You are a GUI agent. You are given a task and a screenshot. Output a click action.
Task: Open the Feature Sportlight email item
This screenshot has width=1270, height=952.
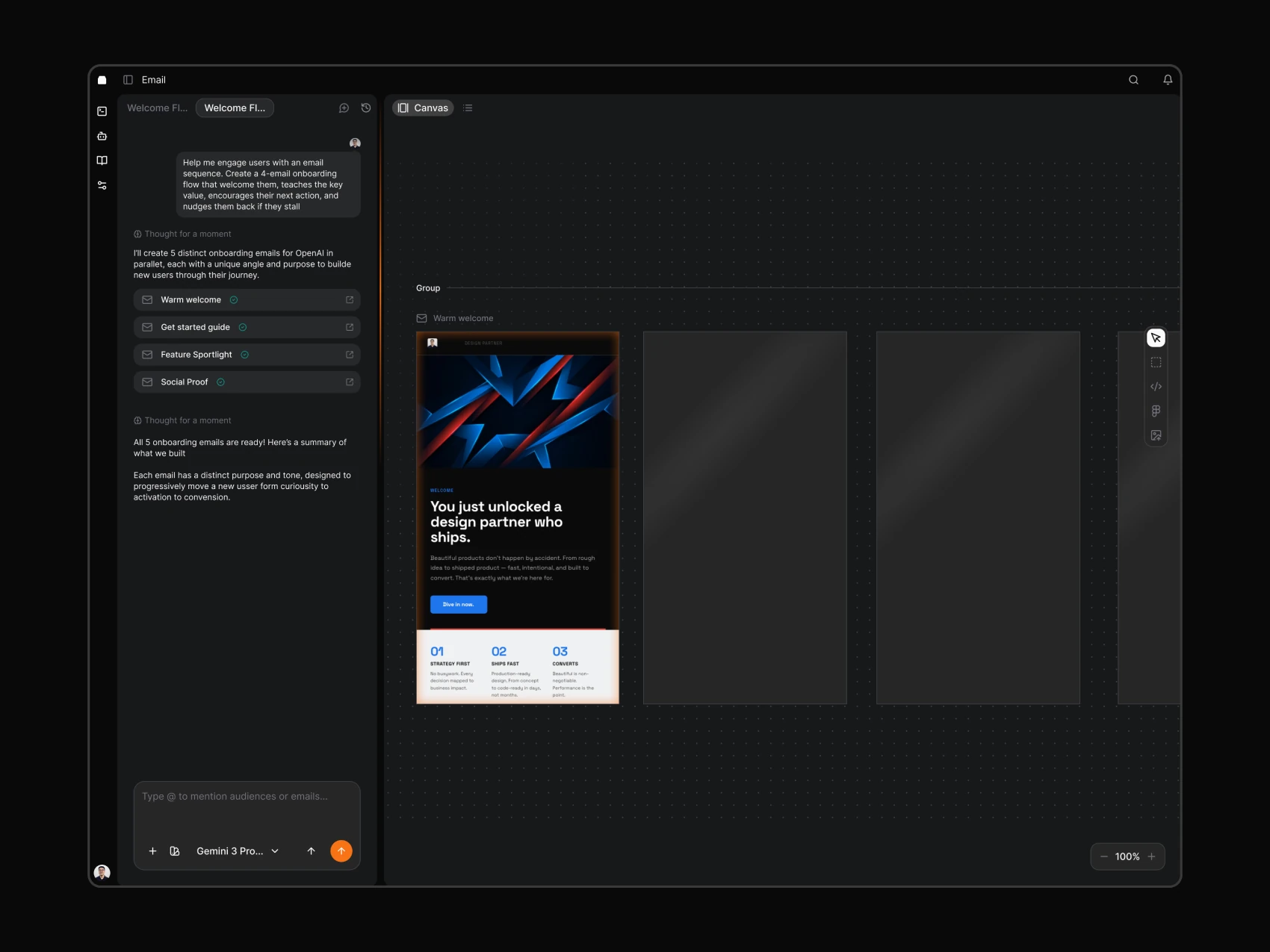point(247,355)
